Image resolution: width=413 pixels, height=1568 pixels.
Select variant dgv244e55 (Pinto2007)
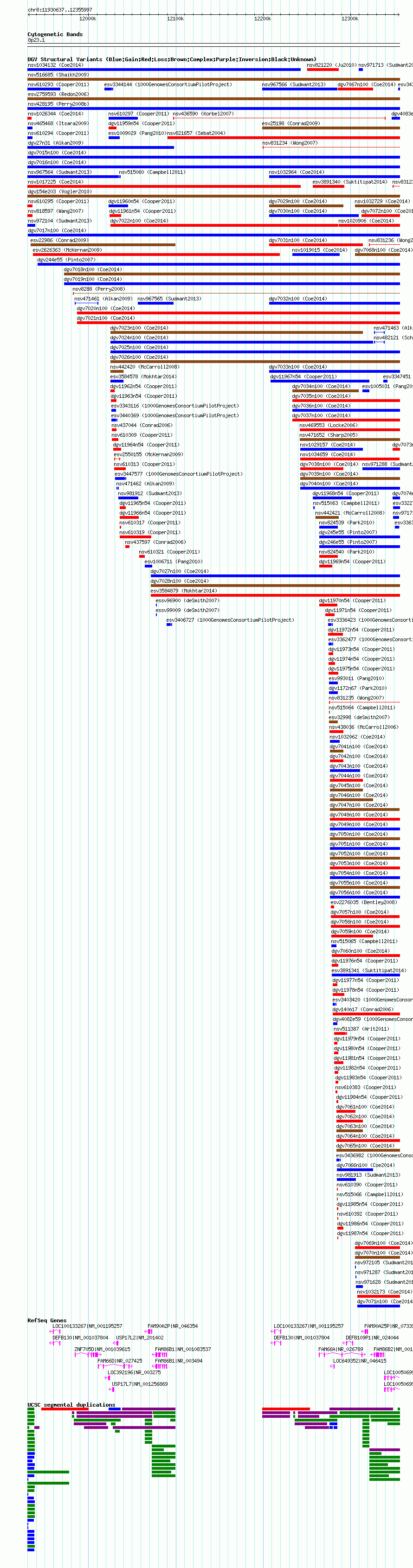pyautogui.click(x=66, y=260)
